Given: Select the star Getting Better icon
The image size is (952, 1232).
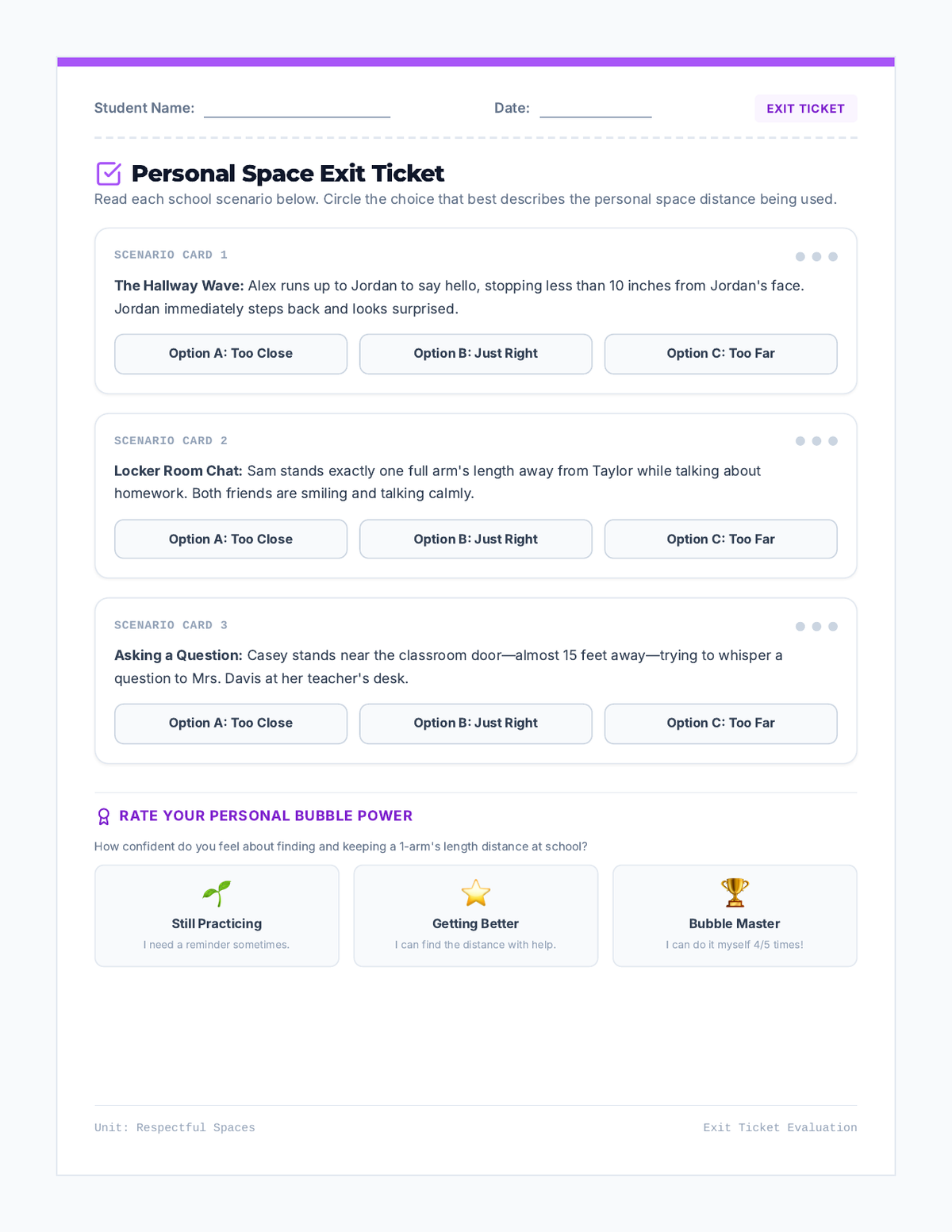Looking at the screenshot, I should (476, 893).
